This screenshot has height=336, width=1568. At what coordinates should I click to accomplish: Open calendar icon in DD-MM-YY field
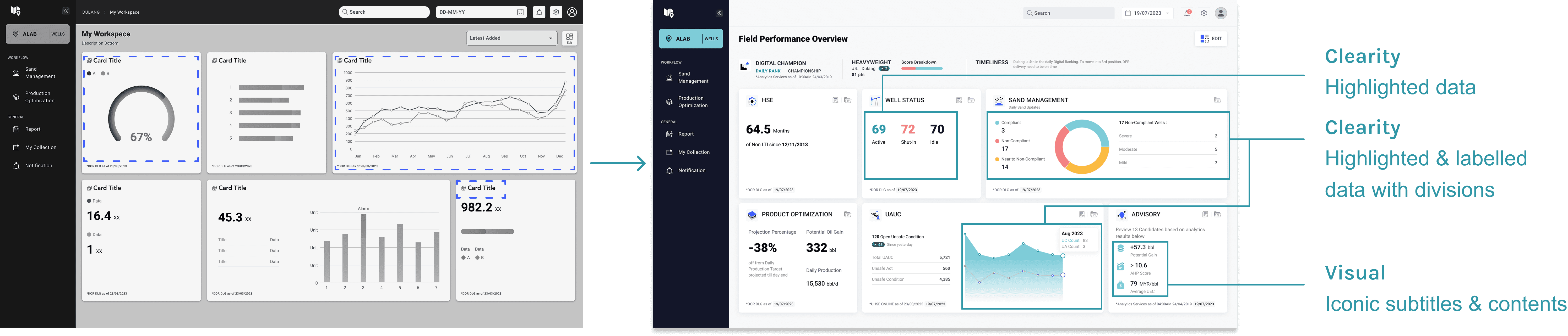[x=520, y=12]
